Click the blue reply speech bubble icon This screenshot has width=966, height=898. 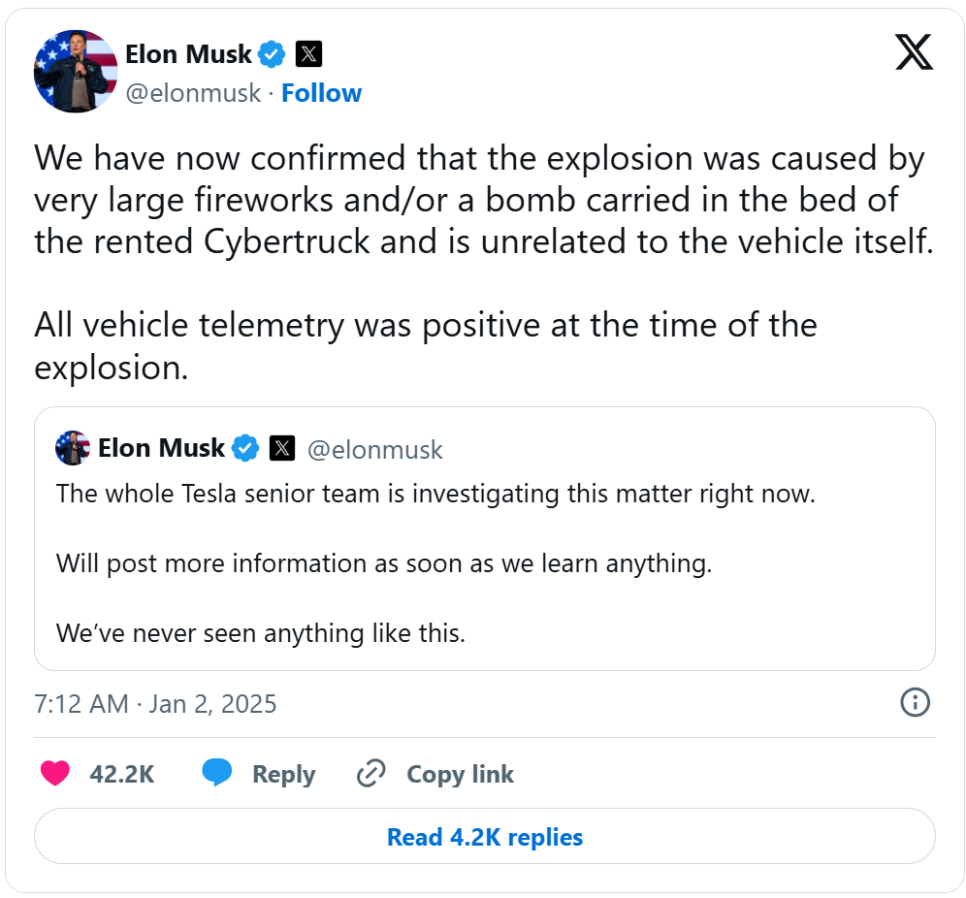pos(217,772)
